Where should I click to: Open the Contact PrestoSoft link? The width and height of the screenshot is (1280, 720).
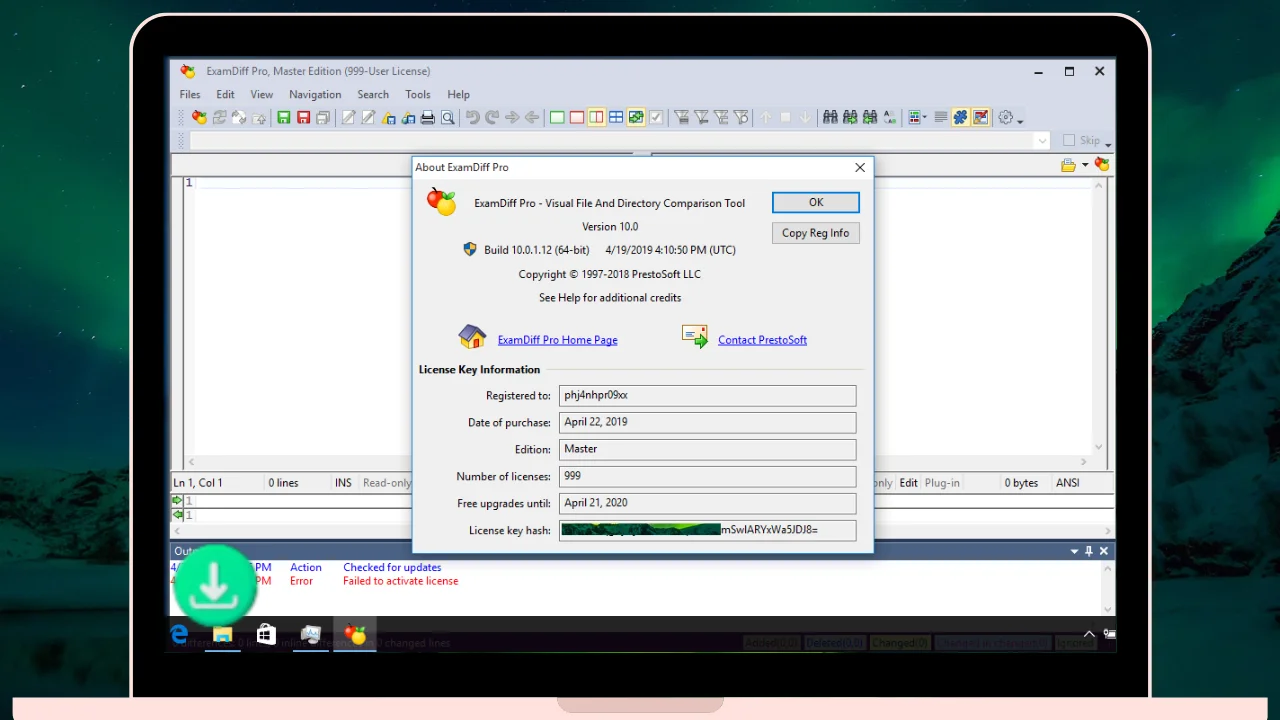click(762, 340)
